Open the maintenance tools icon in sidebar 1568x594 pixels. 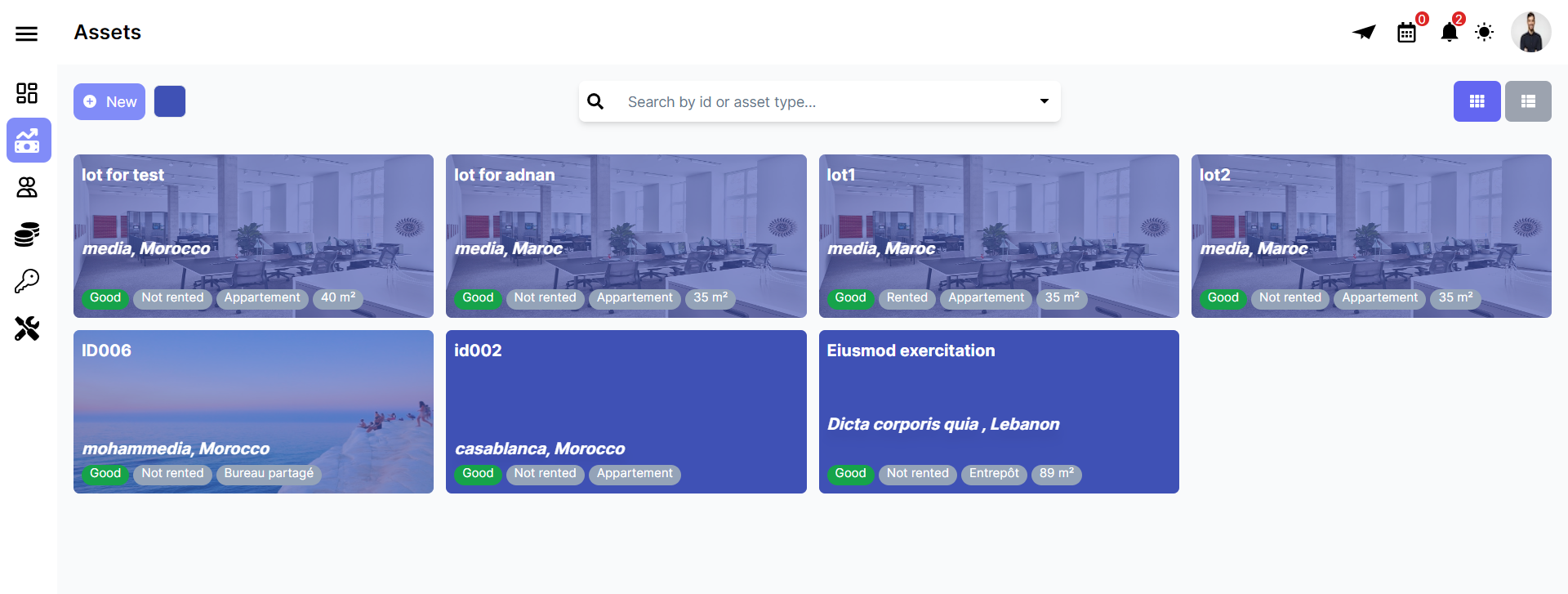click(x=27, y=328)
